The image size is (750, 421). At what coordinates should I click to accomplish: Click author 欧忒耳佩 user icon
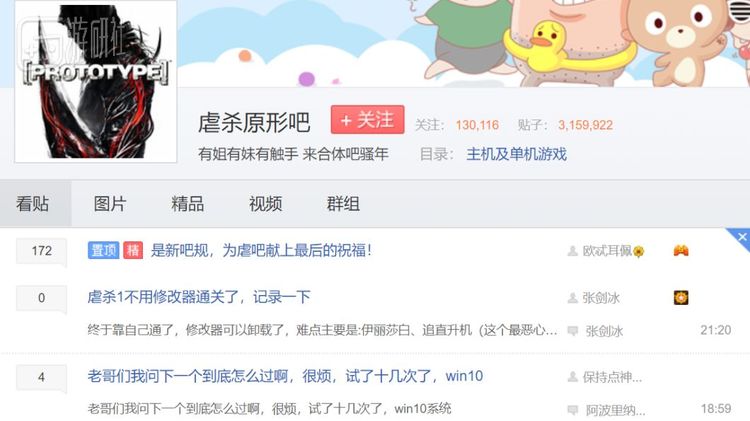pos(573,251)
